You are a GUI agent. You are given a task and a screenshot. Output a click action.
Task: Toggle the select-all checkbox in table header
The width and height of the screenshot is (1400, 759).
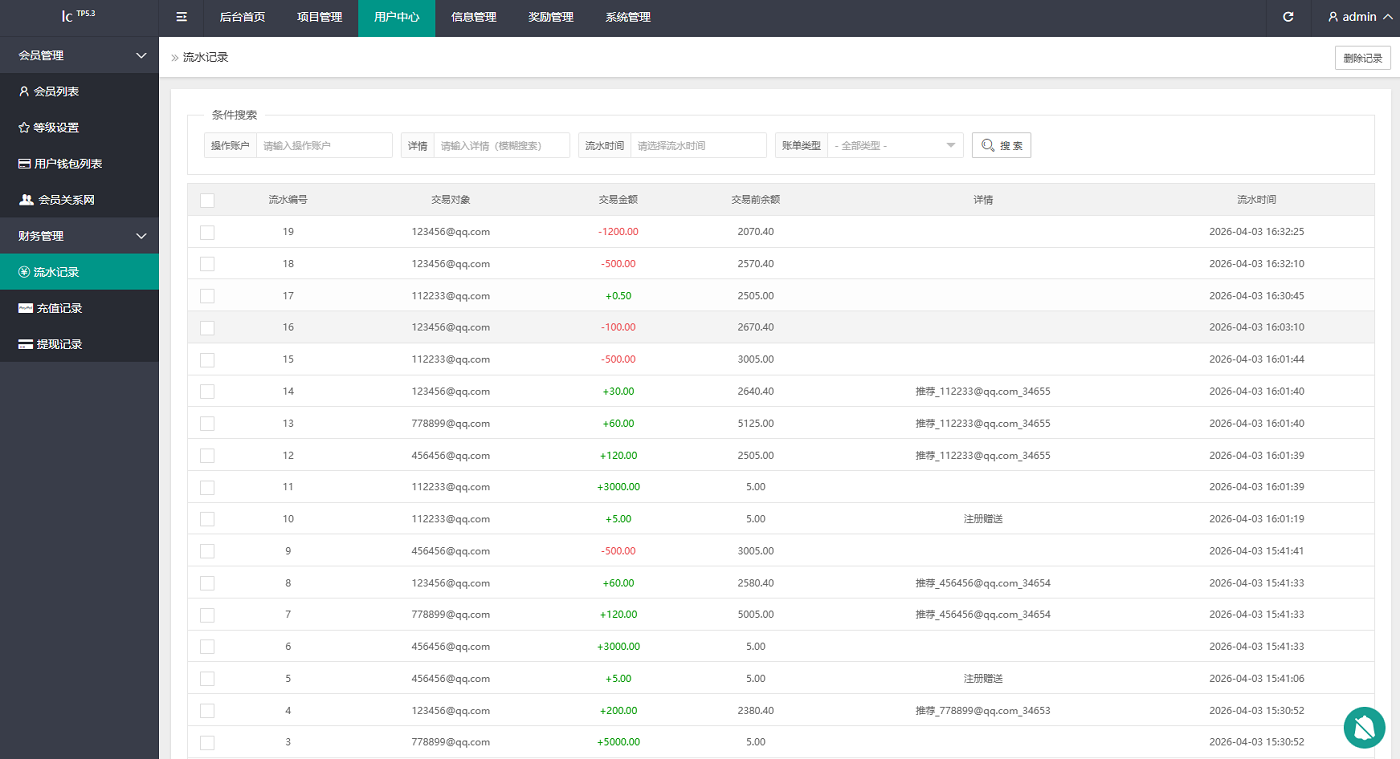(207, 200)
